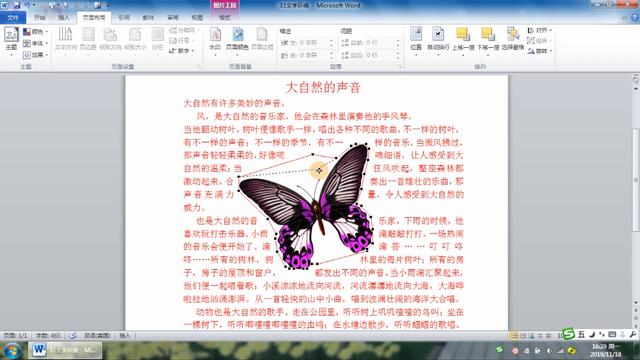Switch to the 开始 (Home) tab
This screenshot has height=360, width=640.
(40, 18)
